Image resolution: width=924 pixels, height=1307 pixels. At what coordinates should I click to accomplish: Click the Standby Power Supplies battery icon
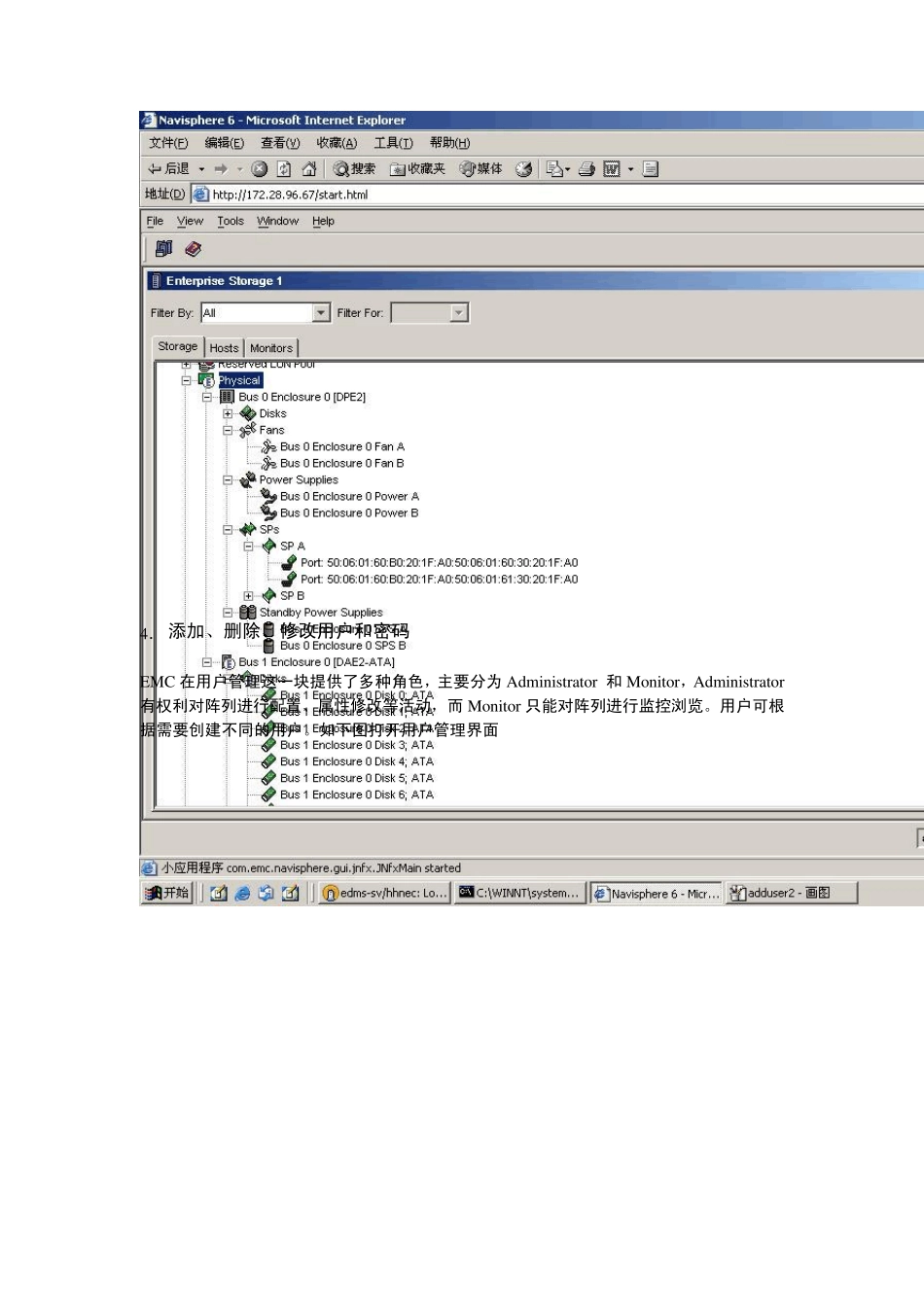pyautogui.click(x=248, y=613)
